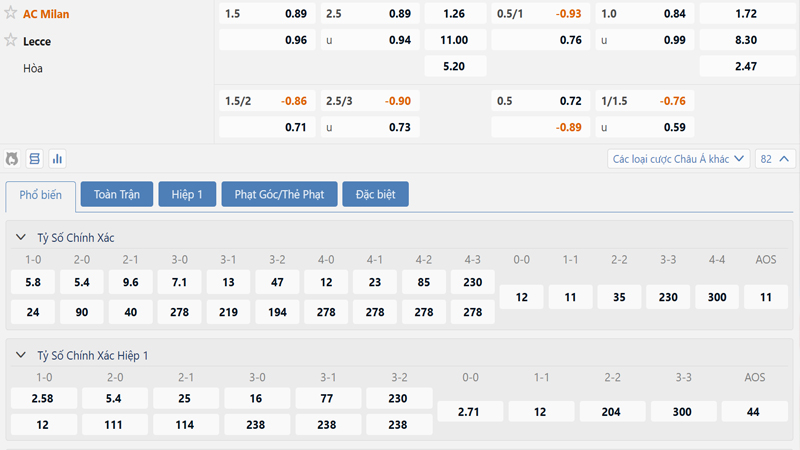Pick the 5.8 odds for a 1-0 correct score

pos(33,282)
